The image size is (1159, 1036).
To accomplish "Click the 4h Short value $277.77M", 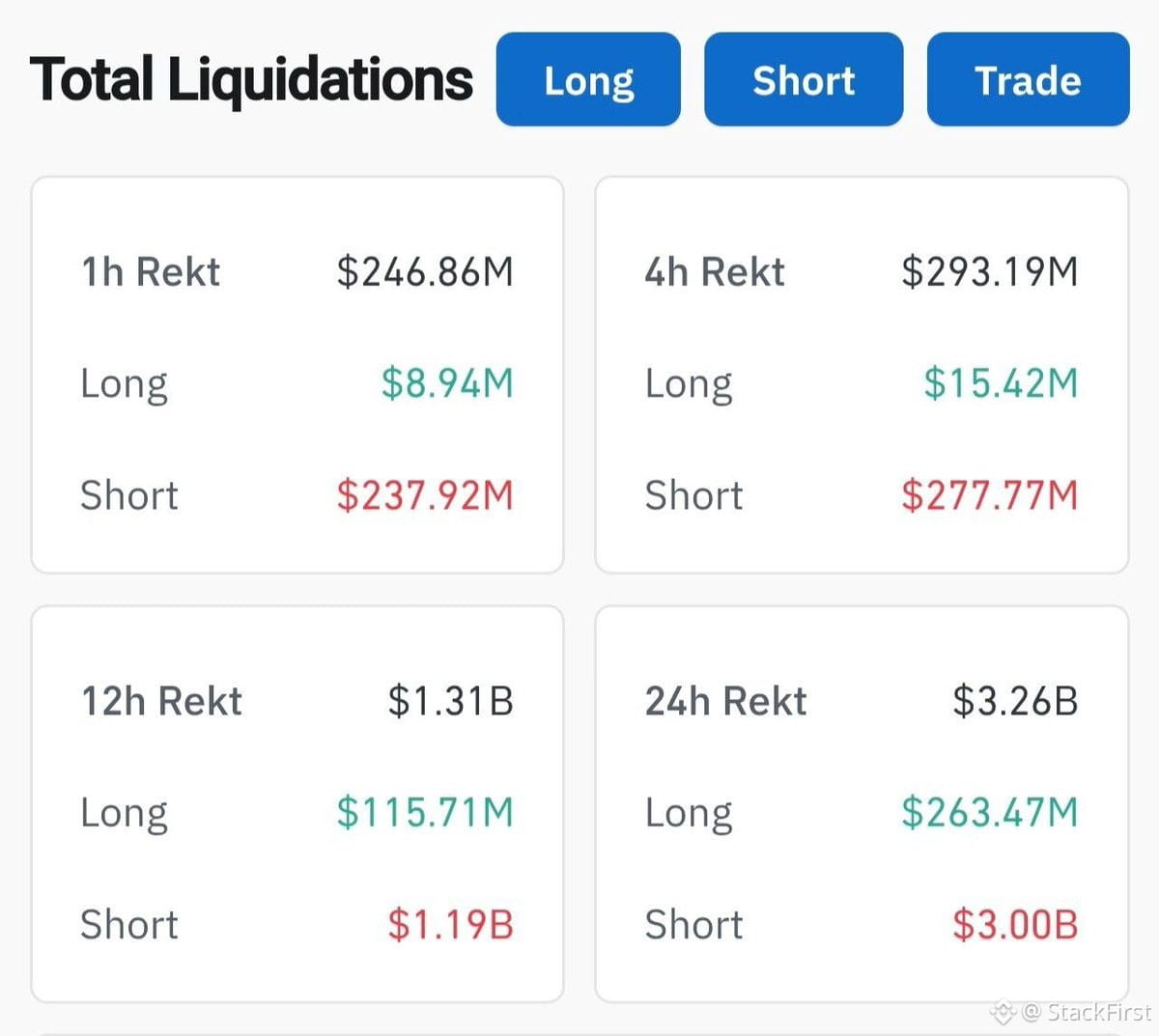I will coord(990,495).
